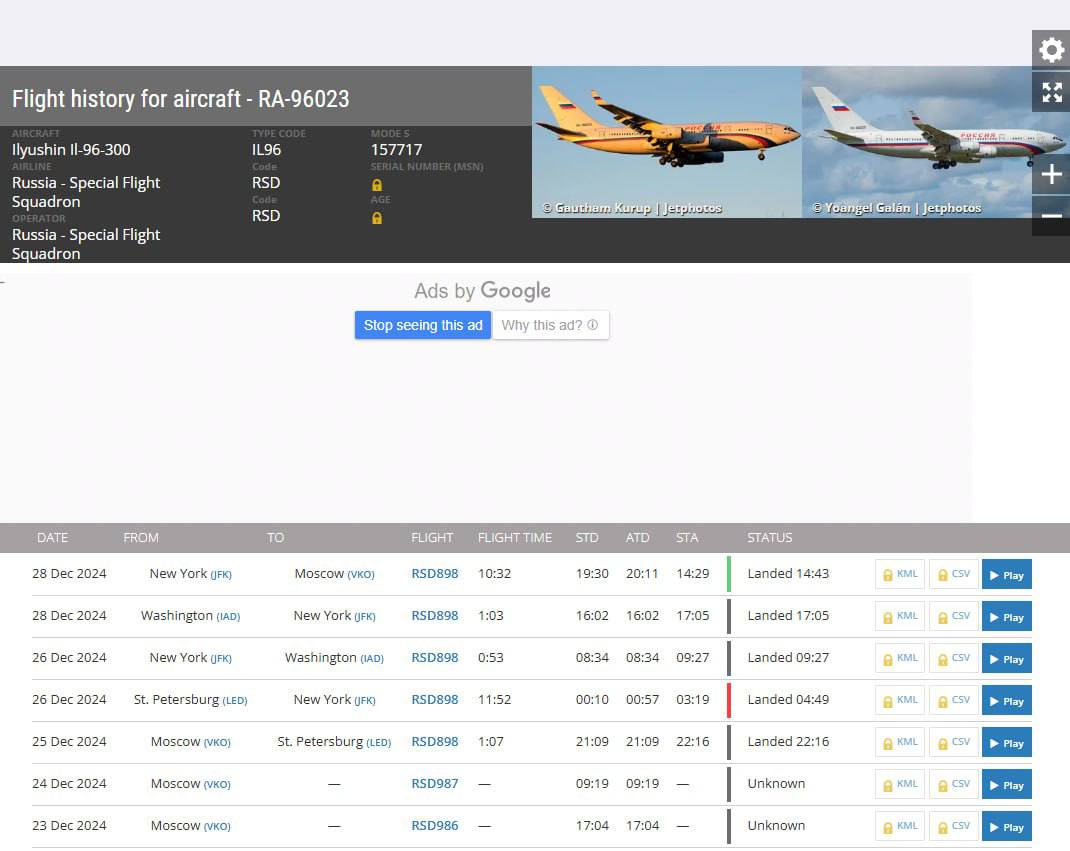This screenshot has width=1070, height=851.
Task: Open the settings gear icon
Action: click(x=1051, y=50)
